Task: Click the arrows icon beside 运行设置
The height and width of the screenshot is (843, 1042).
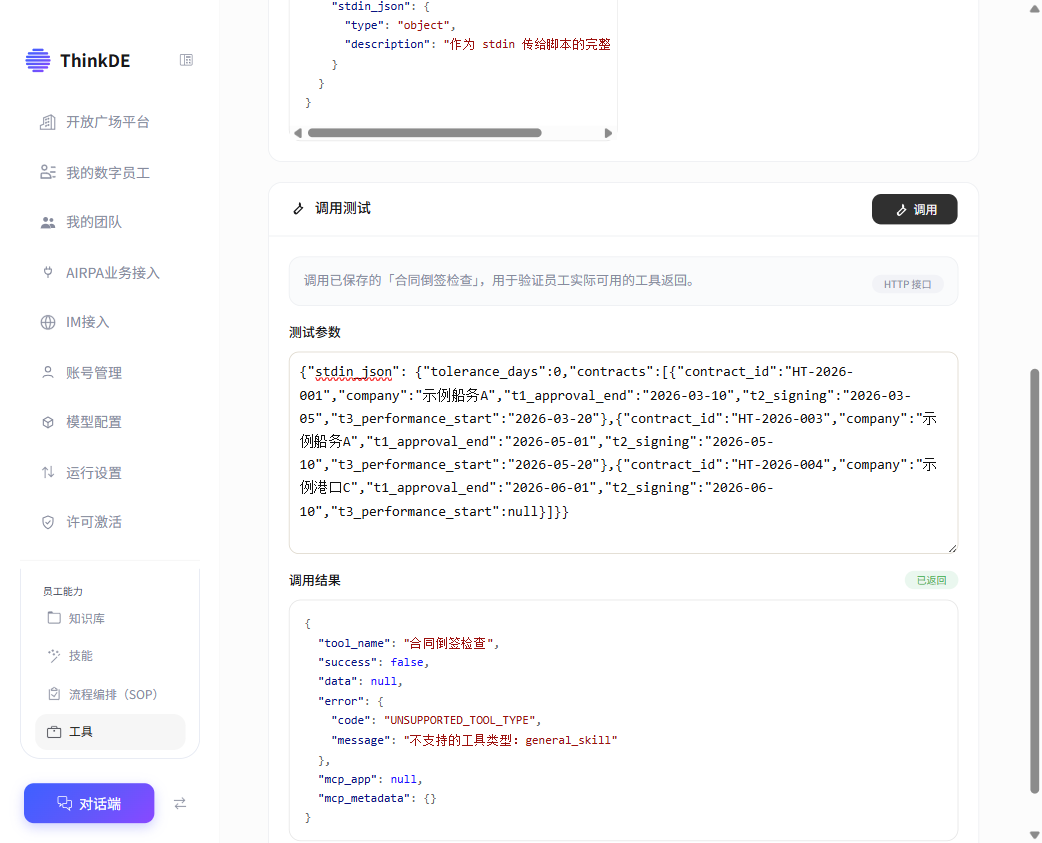Action: (48, 472)
